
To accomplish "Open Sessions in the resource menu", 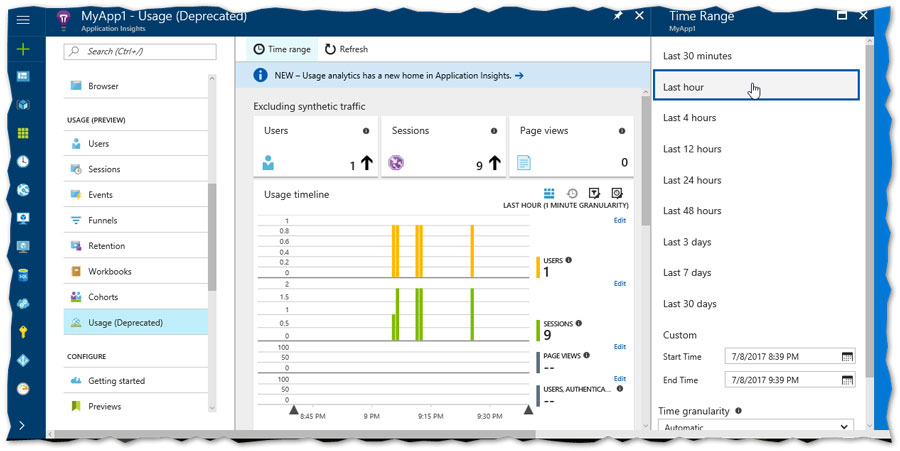I will pos(135,169).
